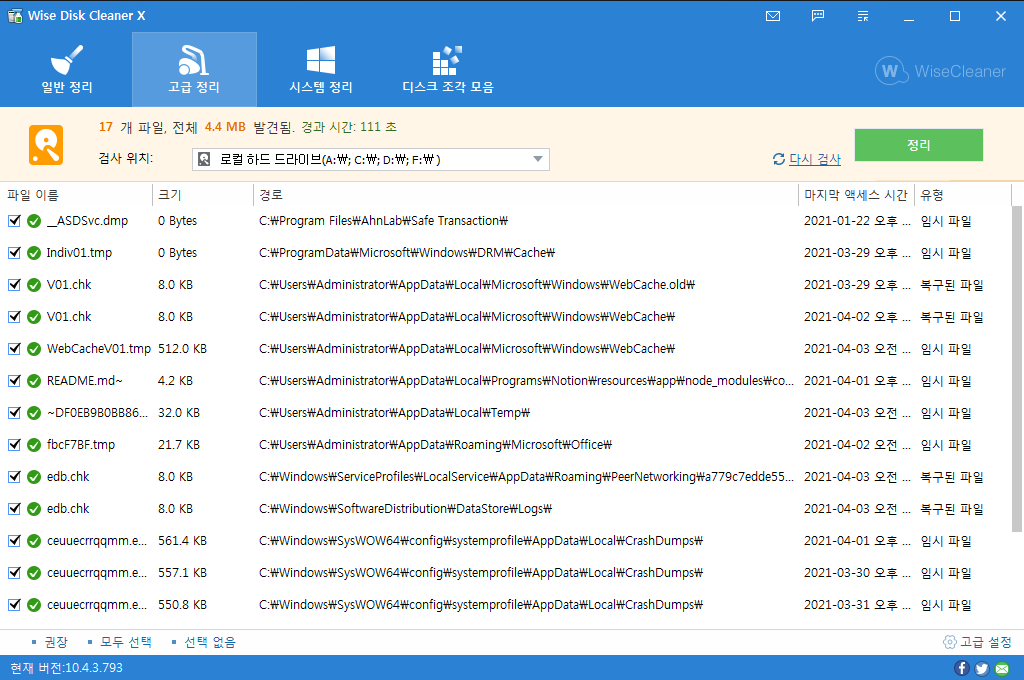Toggle checkbox for edb.chk in DataStore Logs
Viewport: 1024px width, 680px height.
click(x=14, y=509)
